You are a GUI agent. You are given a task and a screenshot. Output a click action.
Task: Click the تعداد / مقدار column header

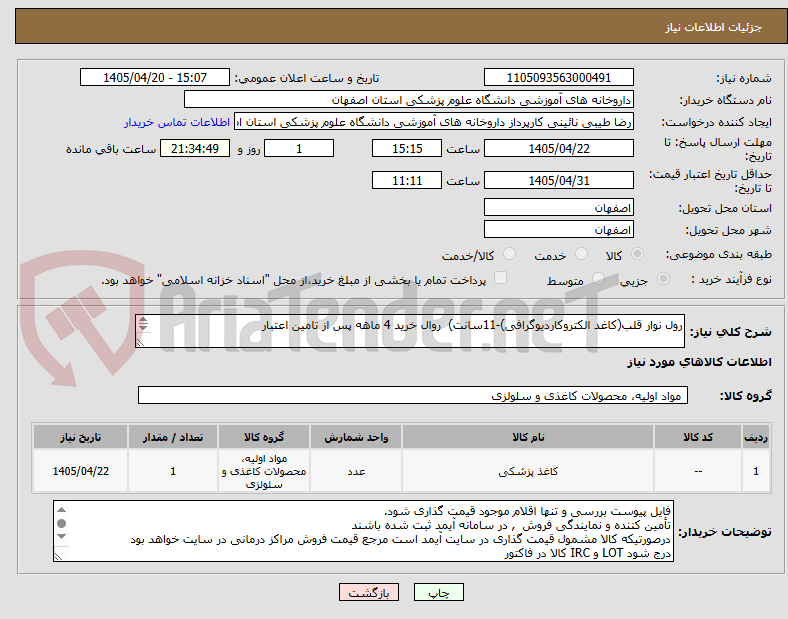[x=173, y=437]
